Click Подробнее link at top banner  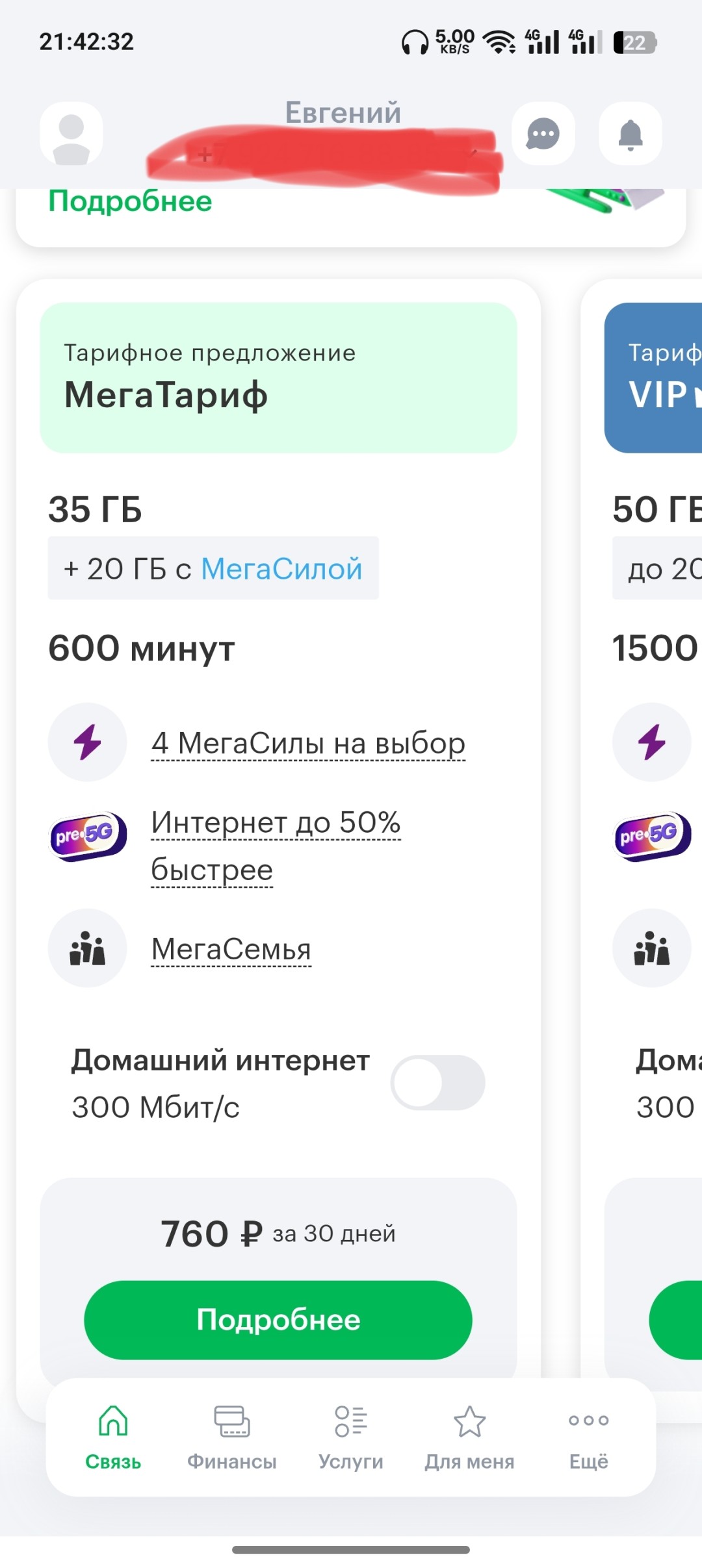tap(130, 200)
